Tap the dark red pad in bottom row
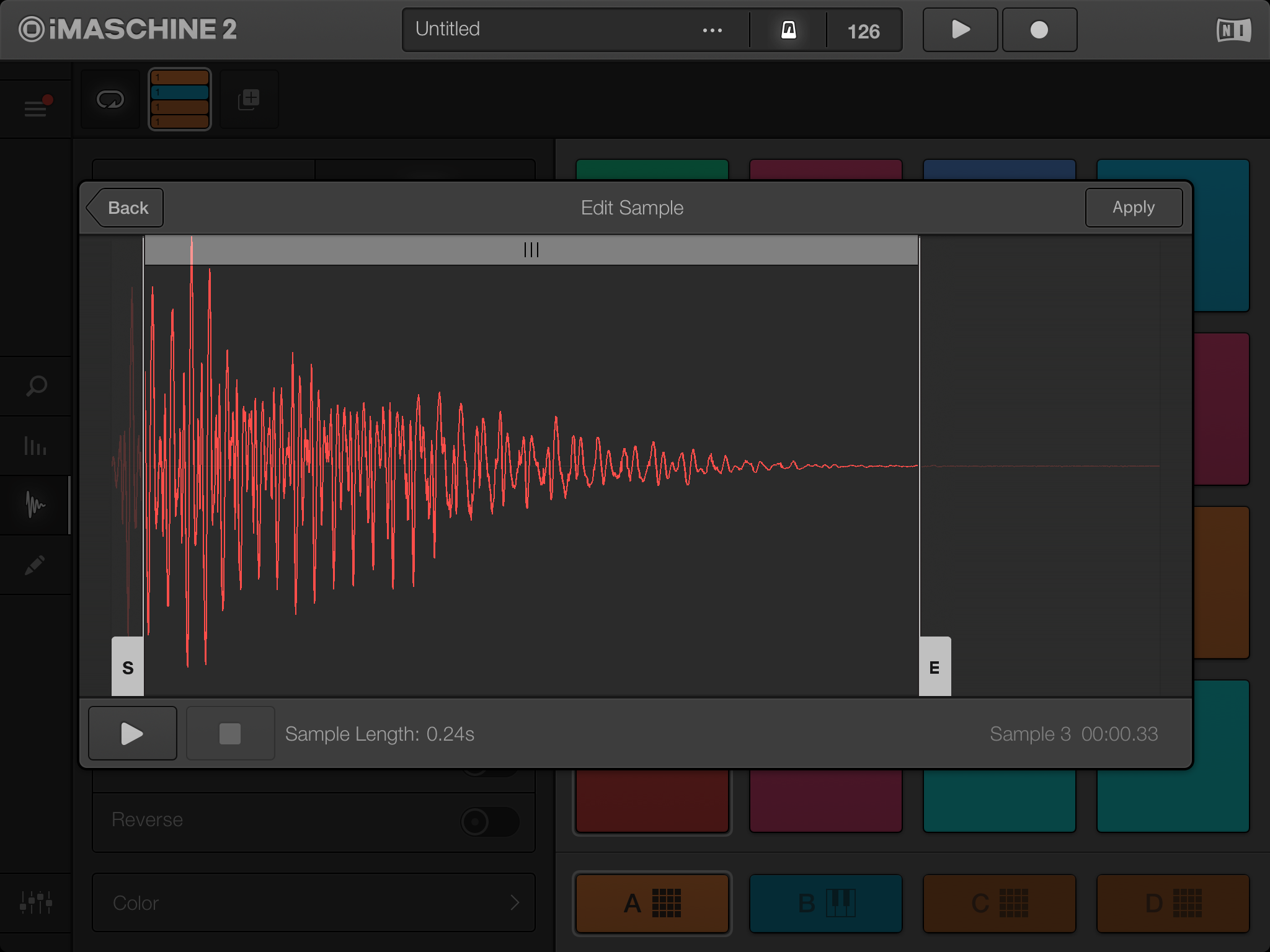The width and height of the screenshot is (1270, 952). pos(652,801)
